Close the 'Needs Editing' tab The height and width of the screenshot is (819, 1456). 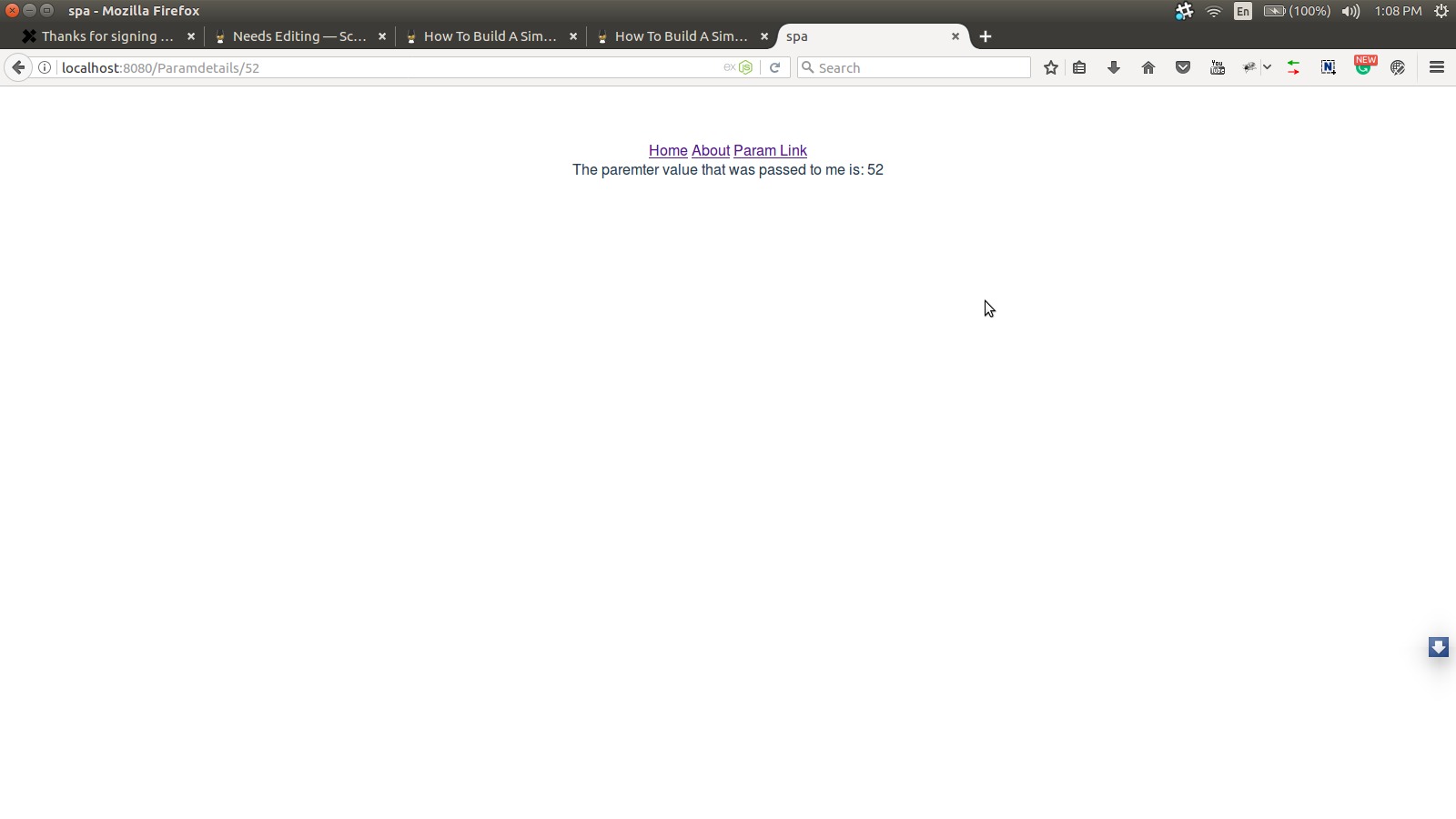[x=382, y=36]
